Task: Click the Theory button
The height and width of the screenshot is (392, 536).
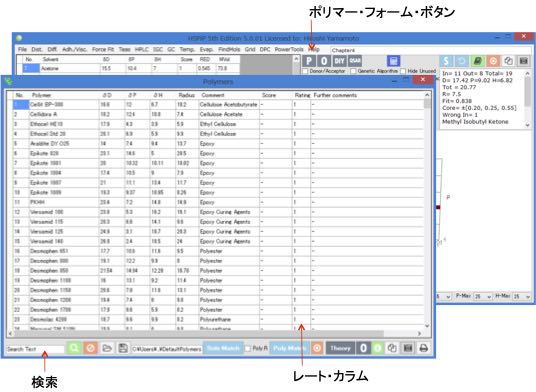Action: 340,348
